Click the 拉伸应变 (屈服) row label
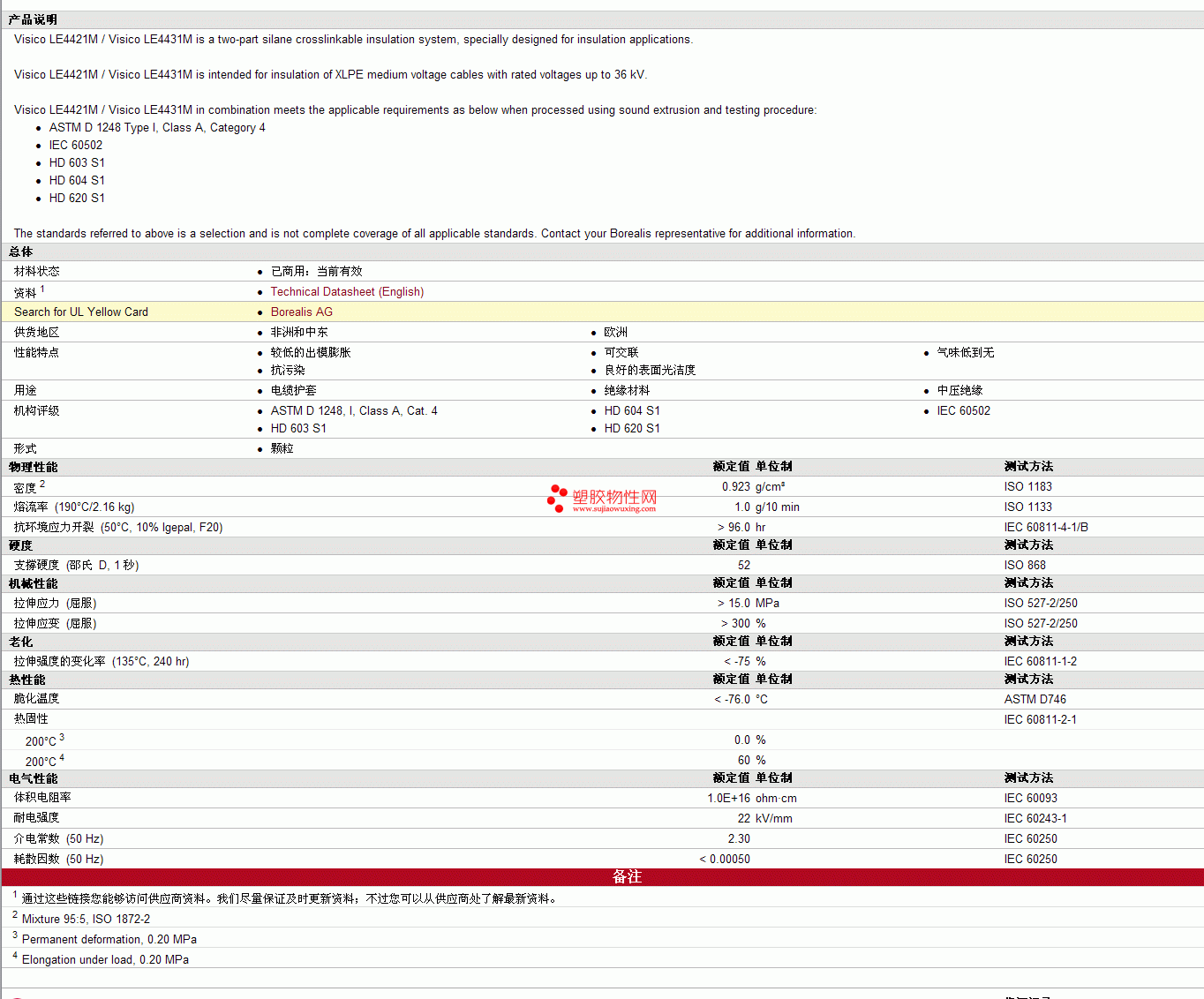Screen dimensions: 1204x999 (56, 624)
